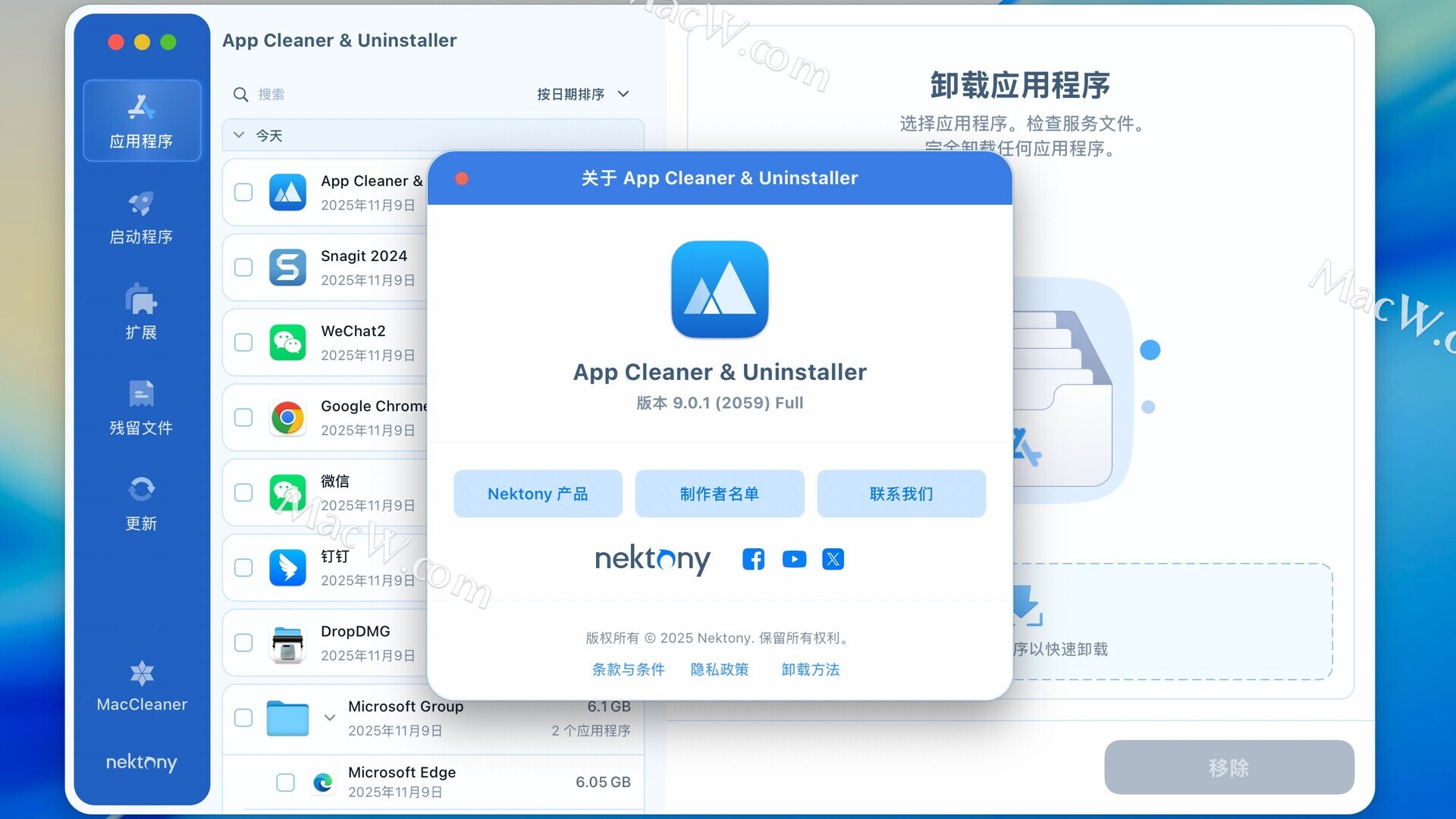The image size is (1456, 819).
Task: Open Nektony YouTube channel icon
Action: pos(794,560)
